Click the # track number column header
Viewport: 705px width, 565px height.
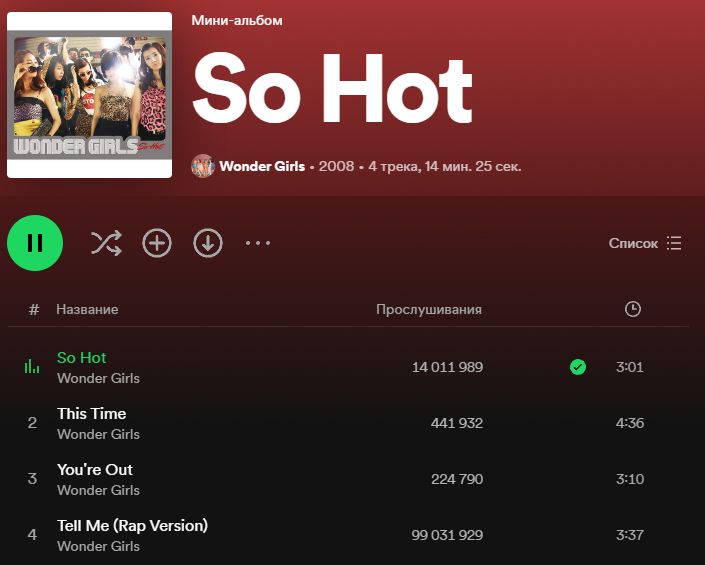click(x=34, y=309)
